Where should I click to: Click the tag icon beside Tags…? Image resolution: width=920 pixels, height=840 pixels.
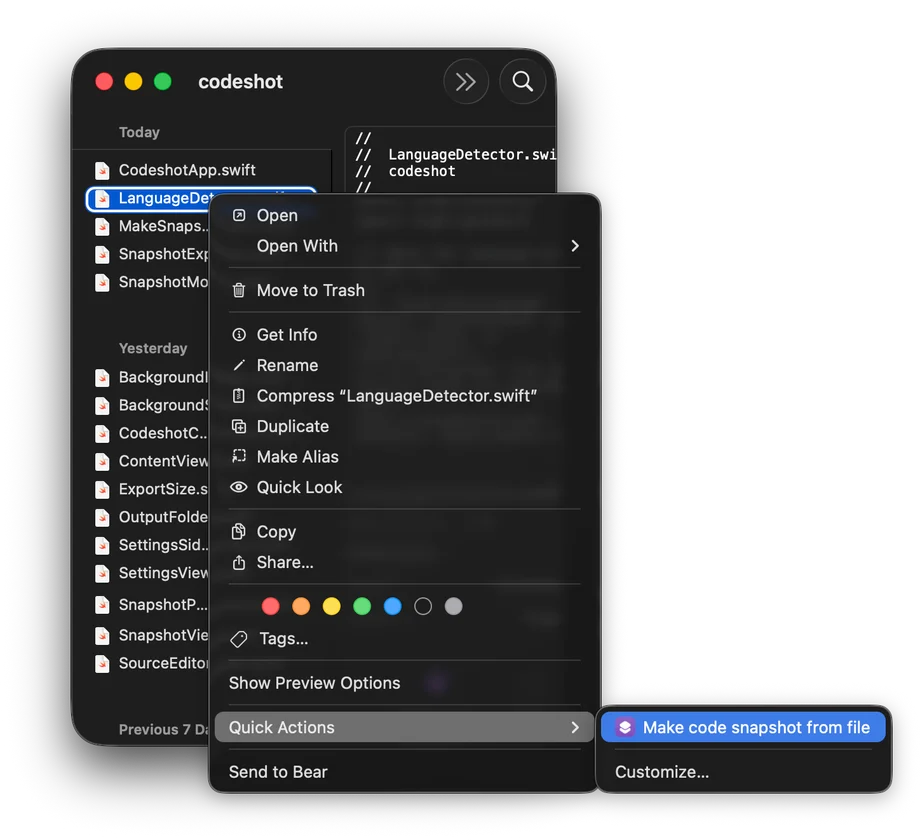click(x=239, y=639)
